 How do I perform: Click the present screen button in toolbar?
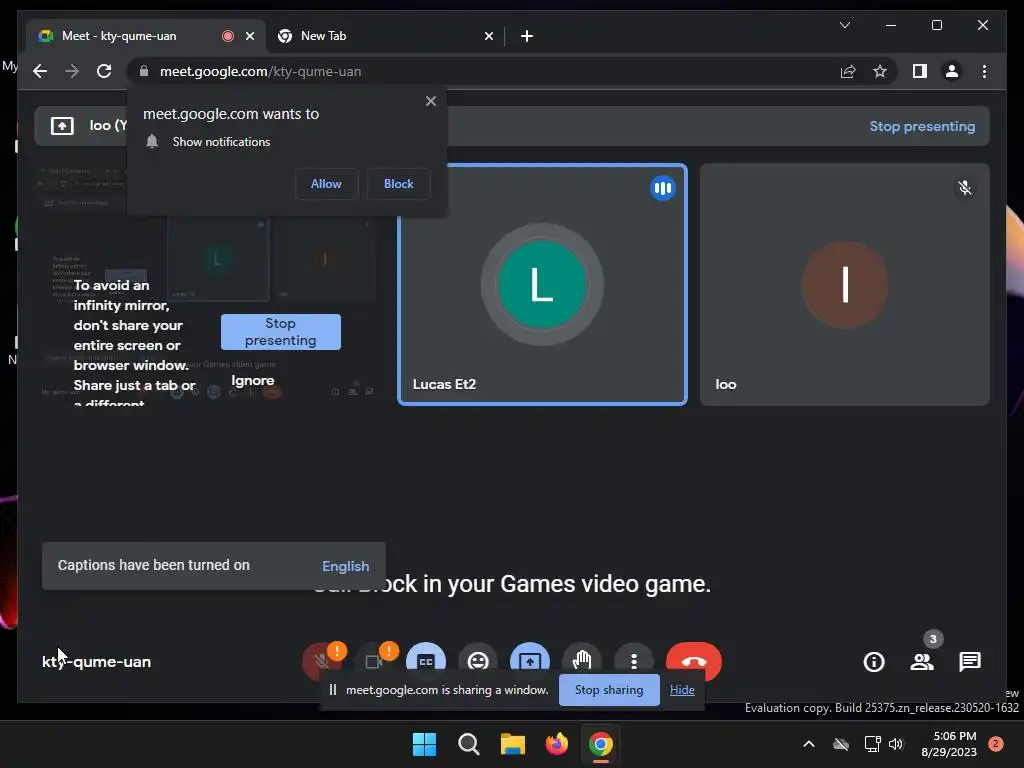pyautogui.click(x=530, y=660)
